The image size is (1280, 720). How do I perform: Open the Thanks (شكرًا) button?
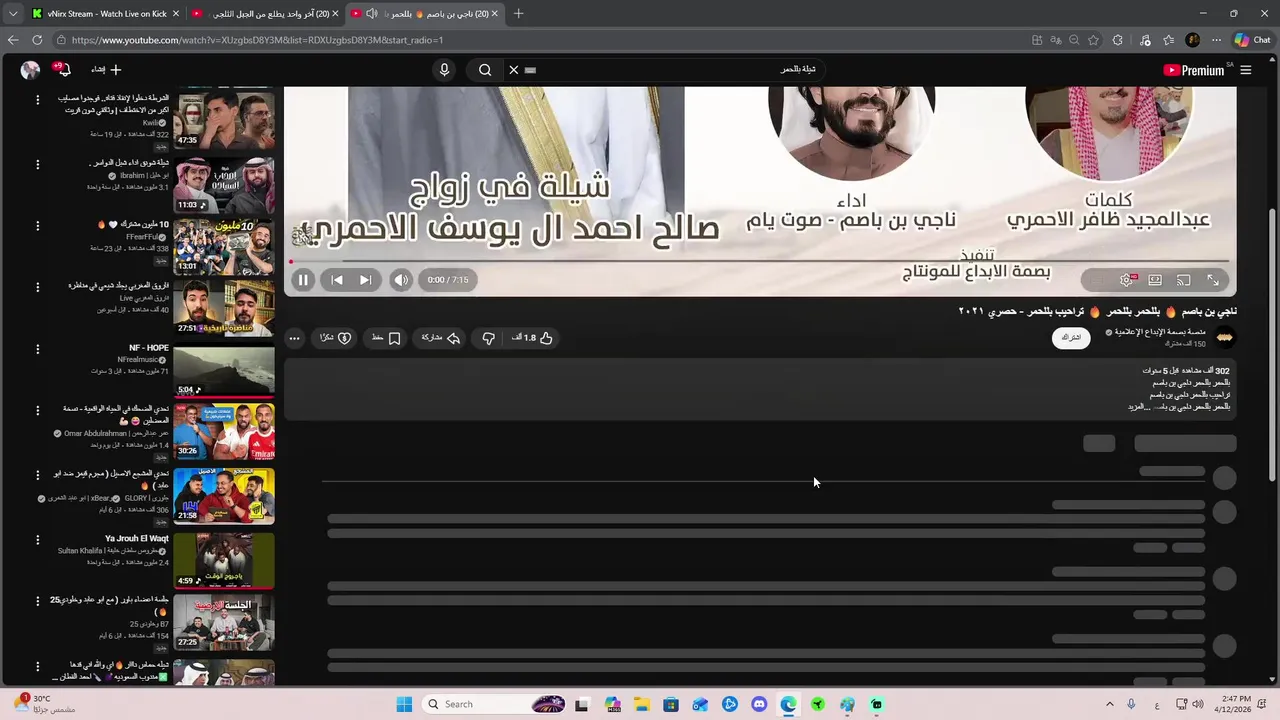click(336, 338)
